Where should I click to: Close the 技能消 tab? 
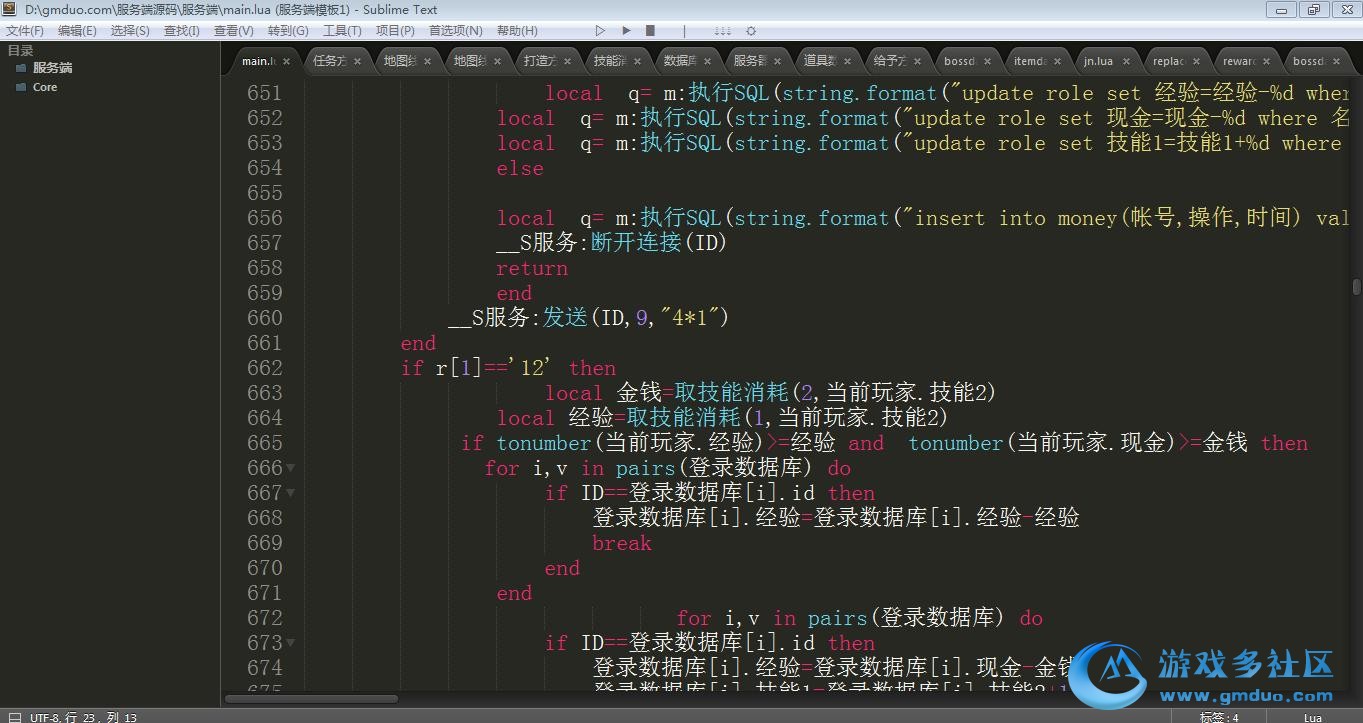pos(637,61)
